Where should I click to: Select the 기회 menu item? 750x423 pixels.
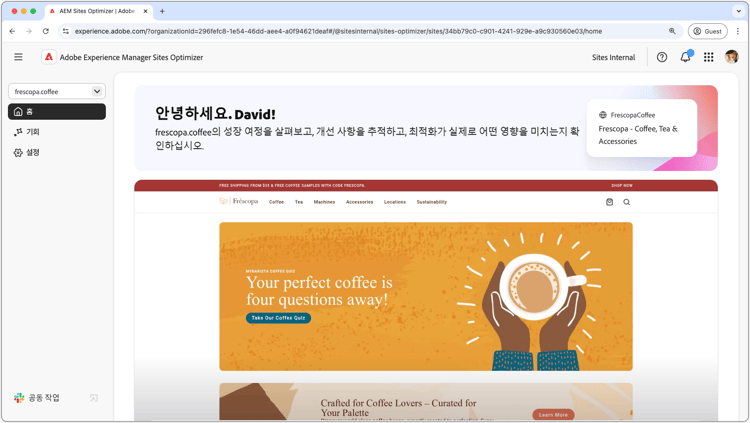tap(57, 132)
